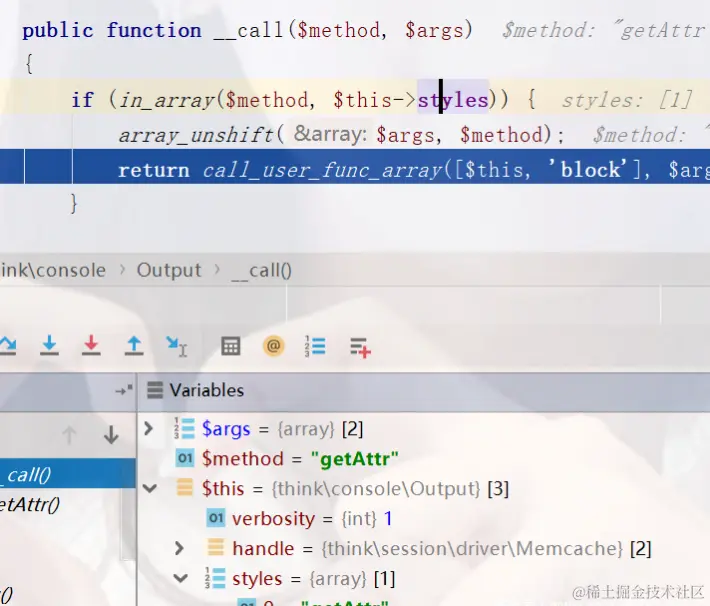Click array_unshift in the code editor

[x=196, y=135]
